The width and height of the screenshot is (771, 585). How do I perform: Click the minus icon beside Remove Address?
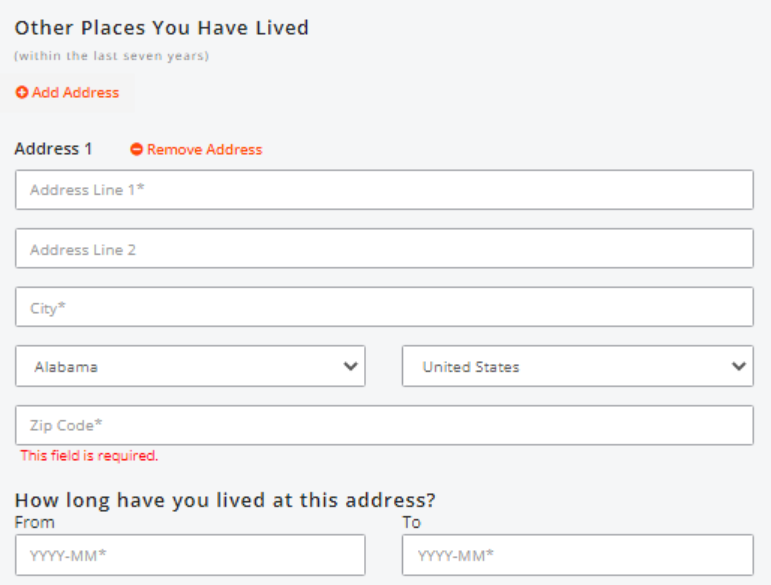[x=136, y=149]
